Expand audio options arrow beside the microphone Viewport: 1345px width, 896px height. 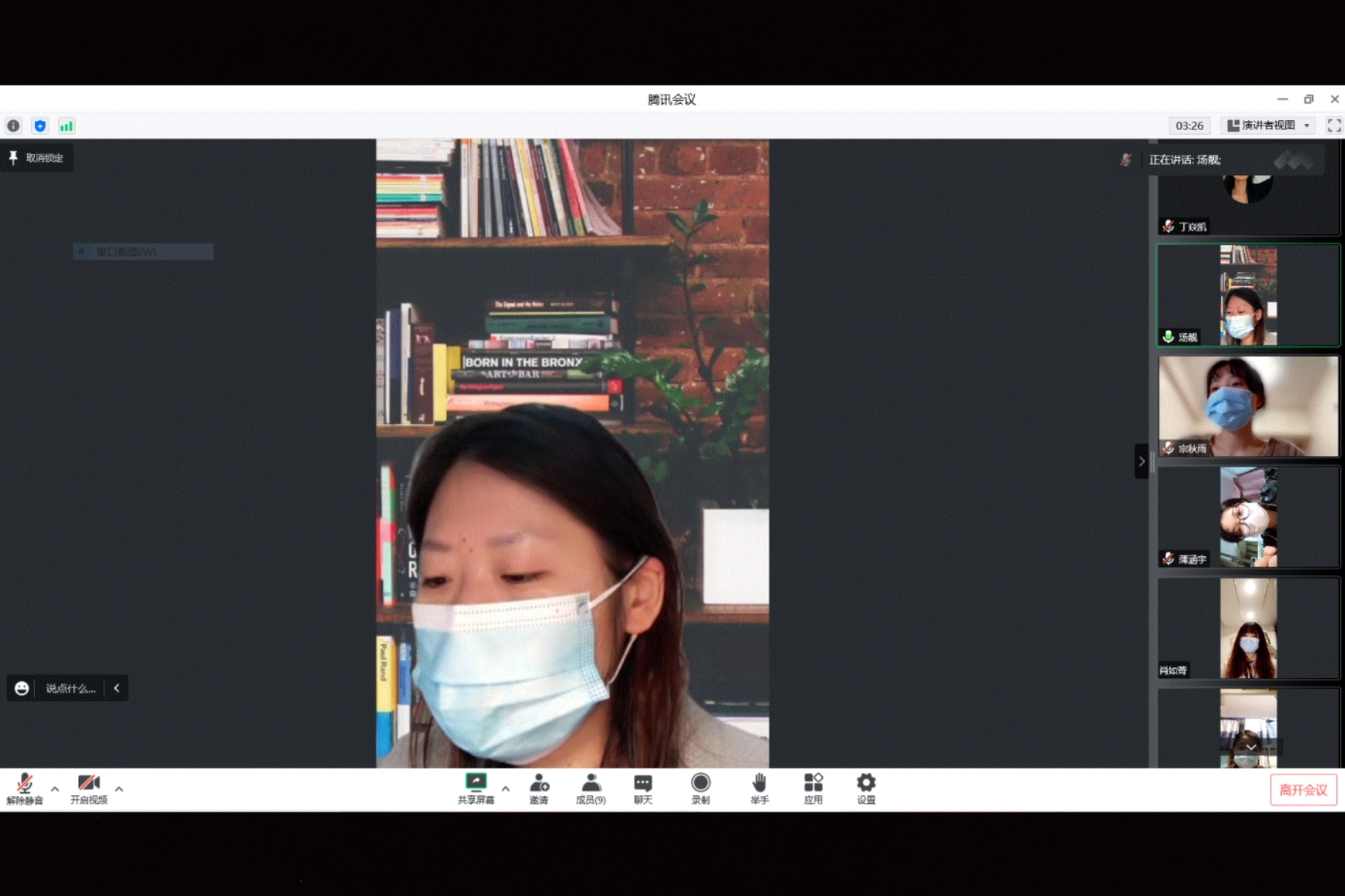(55, 789)
